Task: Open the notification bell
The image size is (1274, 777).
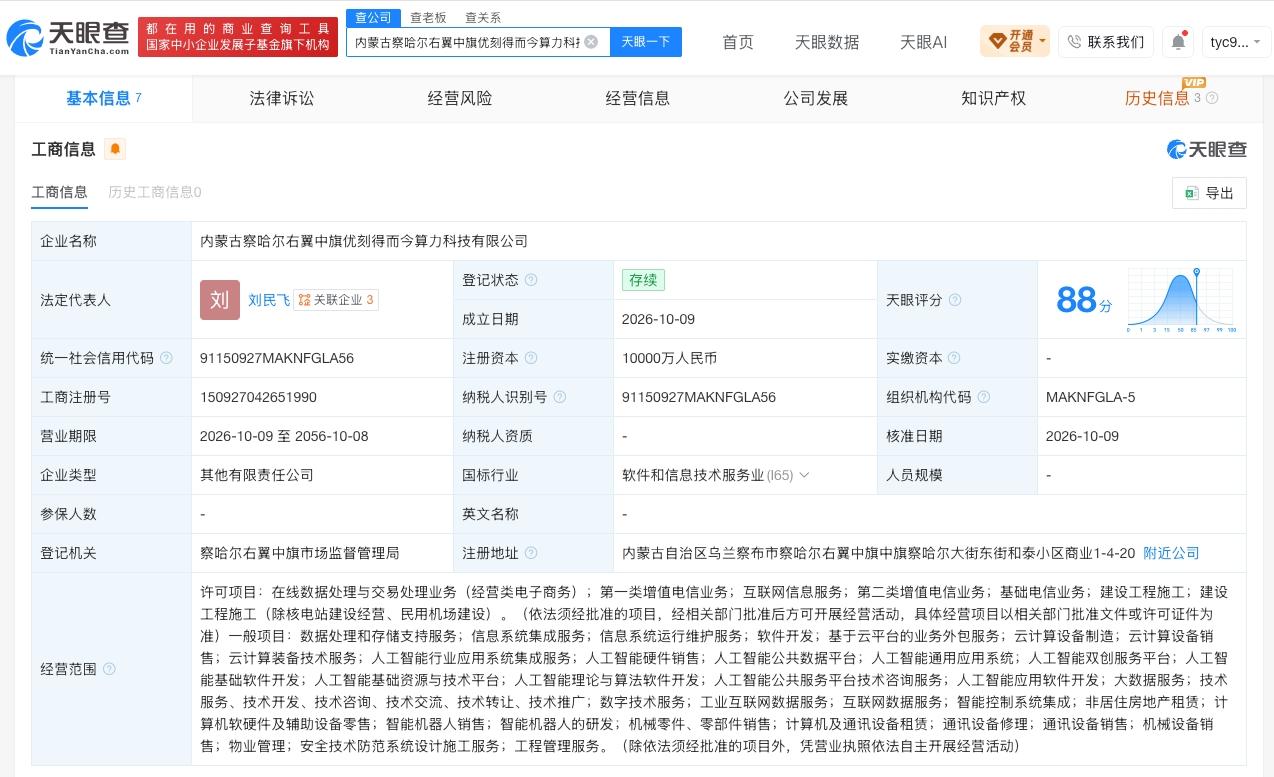Action: click(1178, 42)
